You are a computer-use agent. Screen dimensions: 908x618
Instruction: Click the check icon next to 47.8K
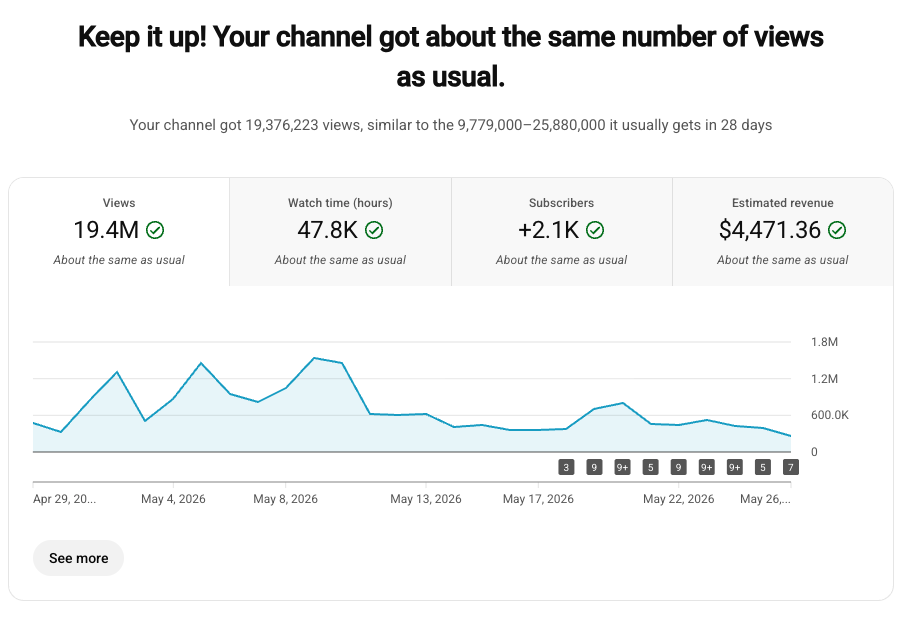pos(374,231)
